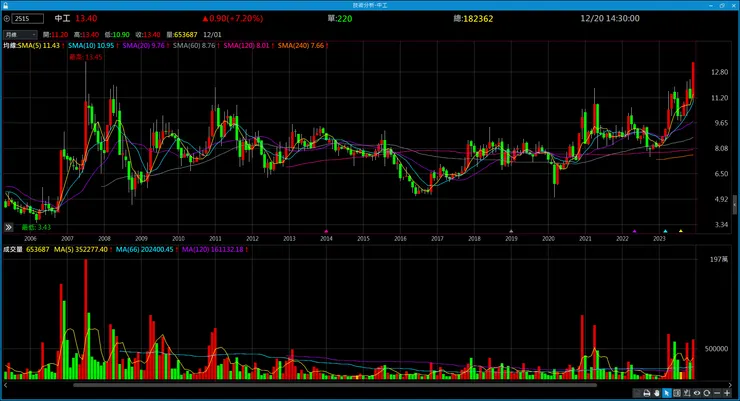Click the price axis label 12.80

point(720,72)
